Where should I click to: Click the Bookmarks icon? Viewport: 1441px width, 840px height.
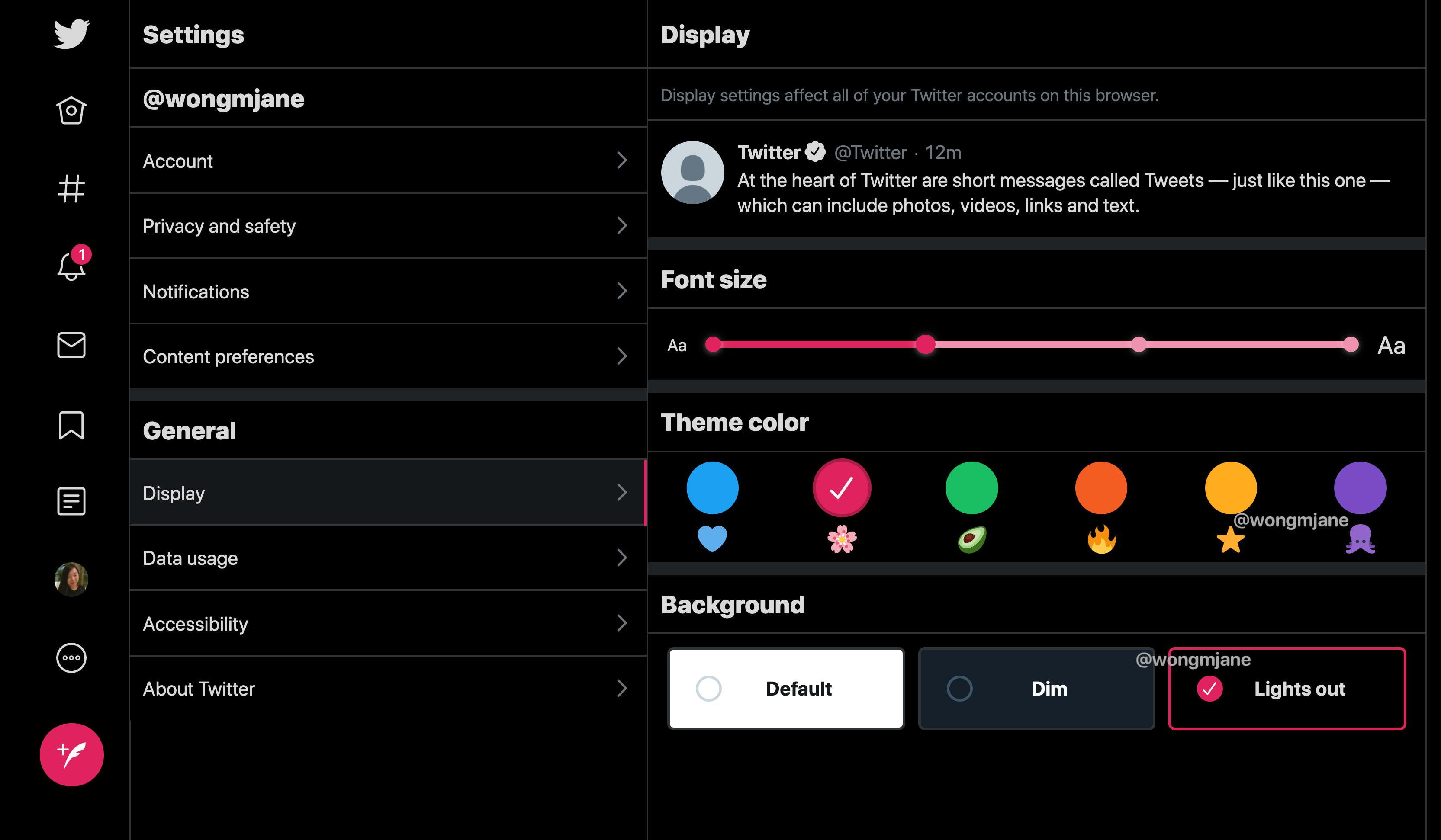(x=71, y=424)
